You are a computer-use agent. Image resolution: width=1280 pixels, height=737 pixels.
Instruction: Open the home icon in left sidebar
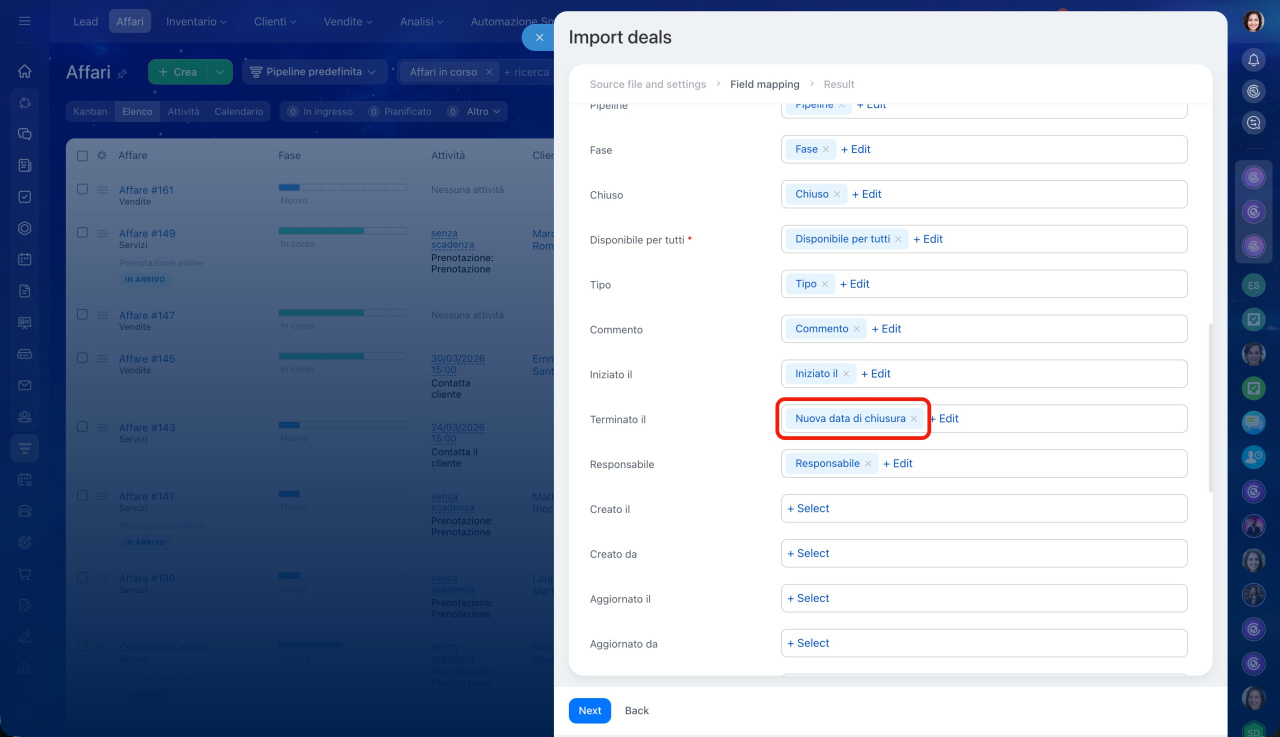(25, 71)
